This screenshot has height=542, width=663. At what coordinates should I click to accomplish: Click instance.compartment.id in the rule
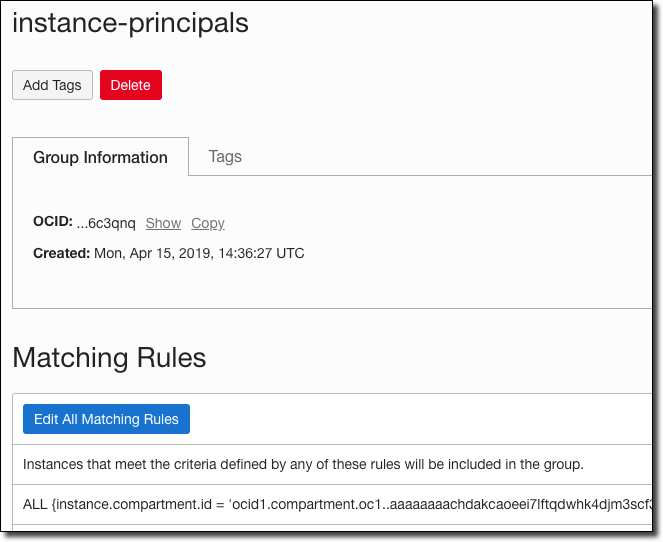140,503
